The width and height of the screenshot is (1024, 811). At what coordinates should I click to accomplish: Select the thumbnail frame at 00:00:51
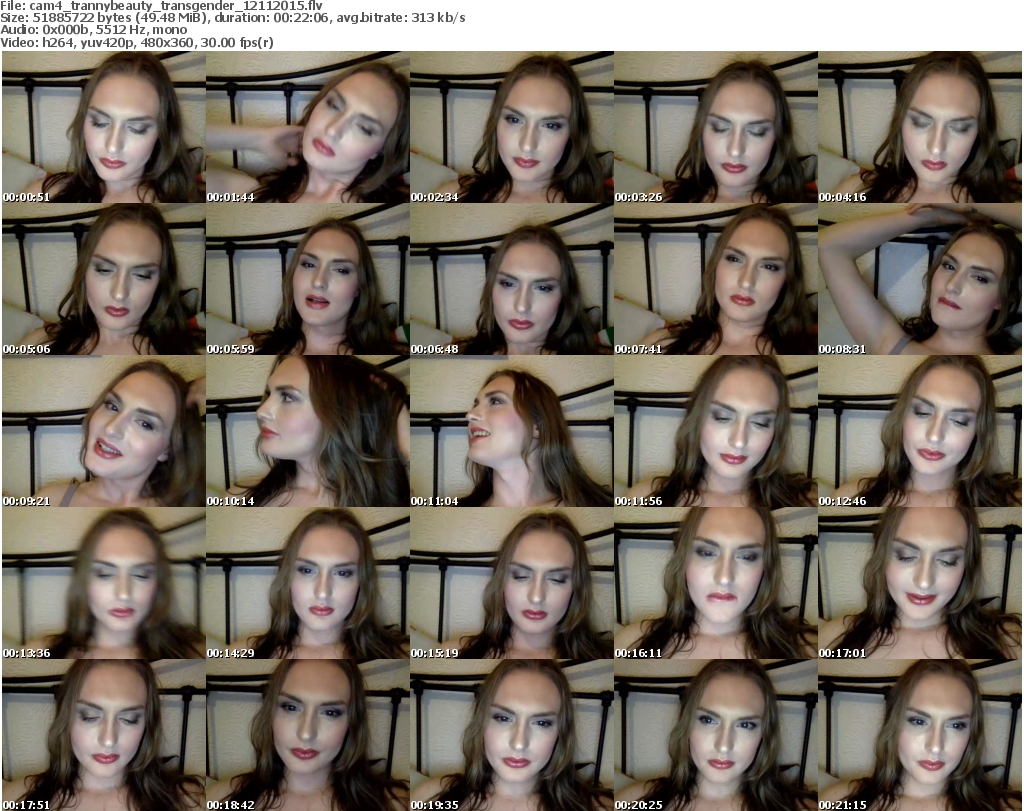[x=104, y=127]
